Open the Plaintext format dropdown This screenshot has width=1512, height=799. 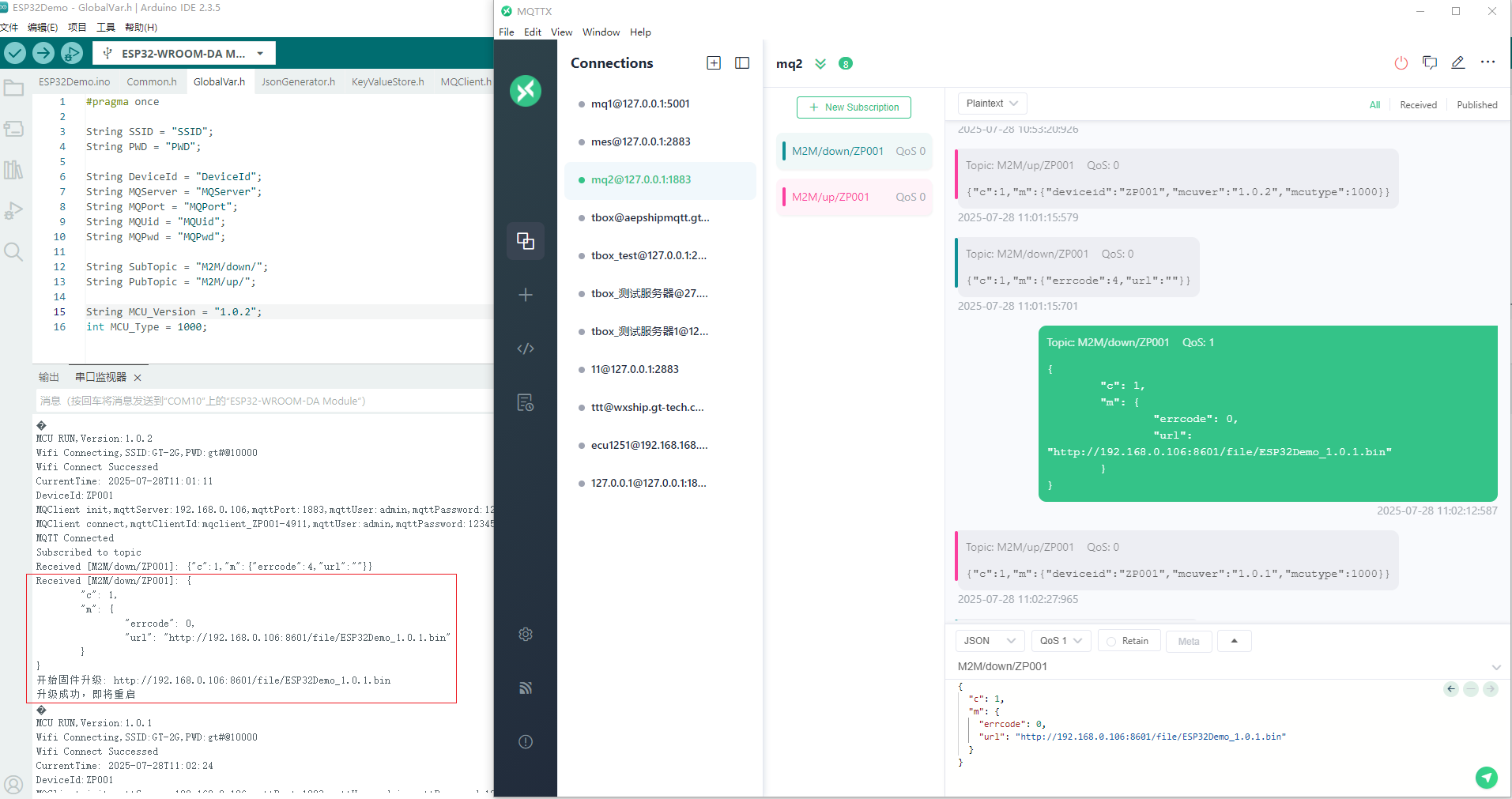point(992,104)
